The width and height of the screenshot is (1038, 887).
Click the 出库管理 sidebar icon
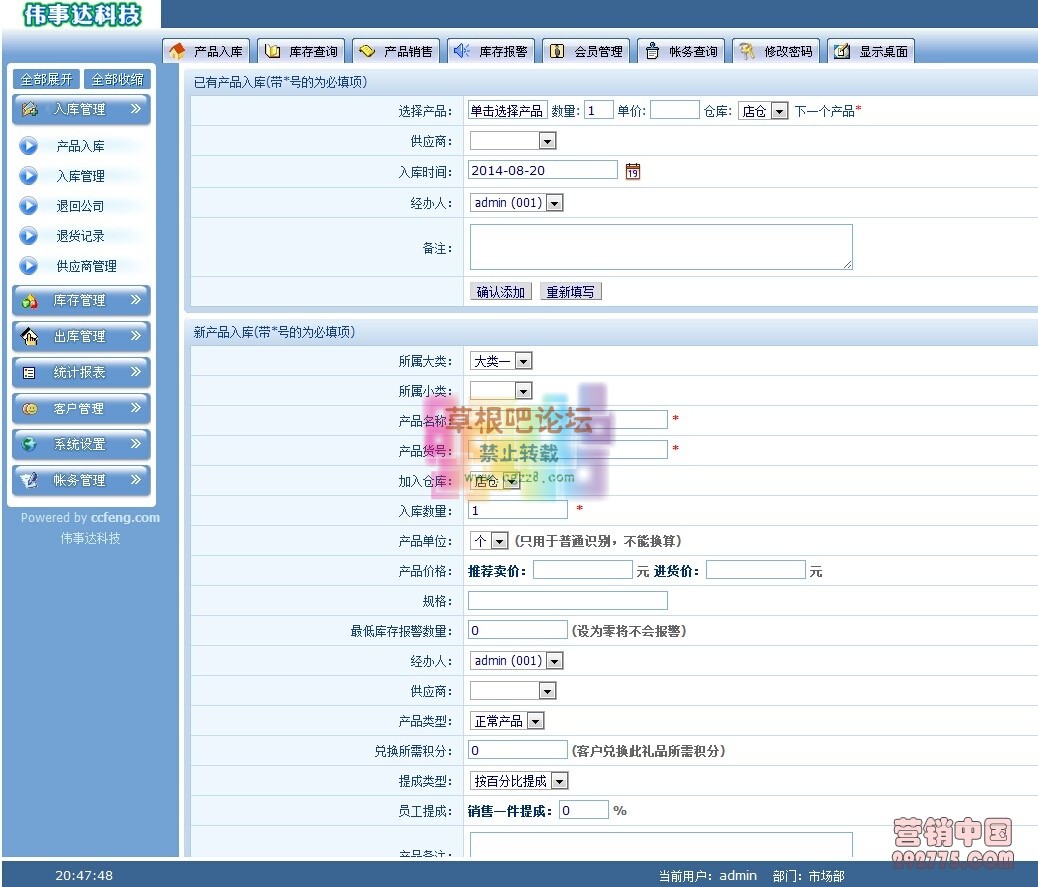(x=27, y=336)
